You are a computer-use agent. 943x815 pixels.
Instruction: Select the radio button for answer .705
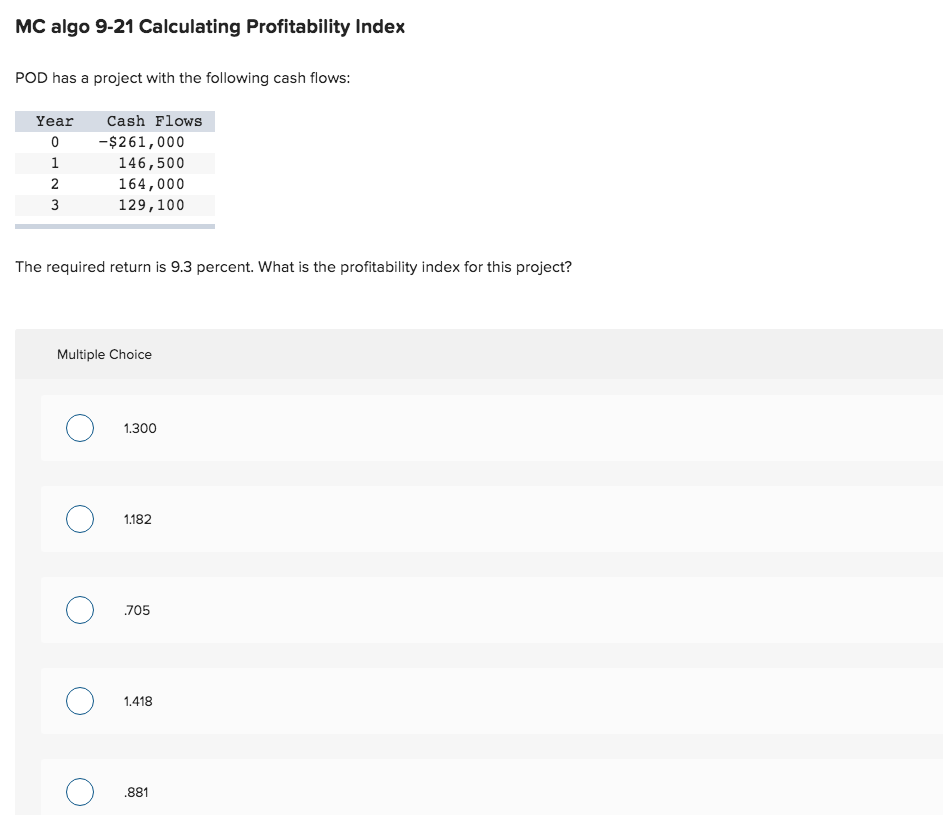pos(80,610)
